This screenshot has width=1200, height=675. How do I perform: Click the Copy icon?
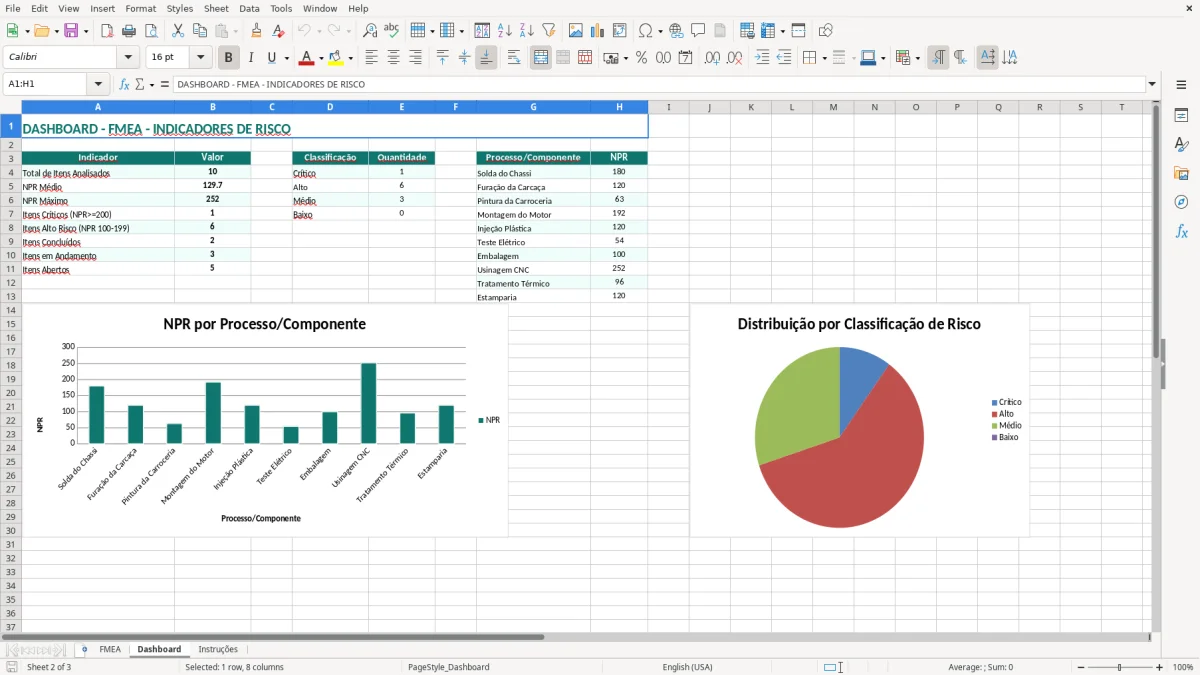[200, 31]
